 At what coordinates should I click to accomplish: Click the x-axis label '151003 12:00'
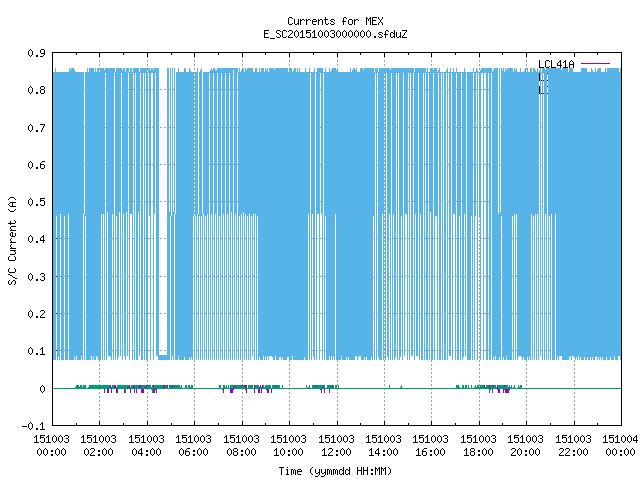336,446
